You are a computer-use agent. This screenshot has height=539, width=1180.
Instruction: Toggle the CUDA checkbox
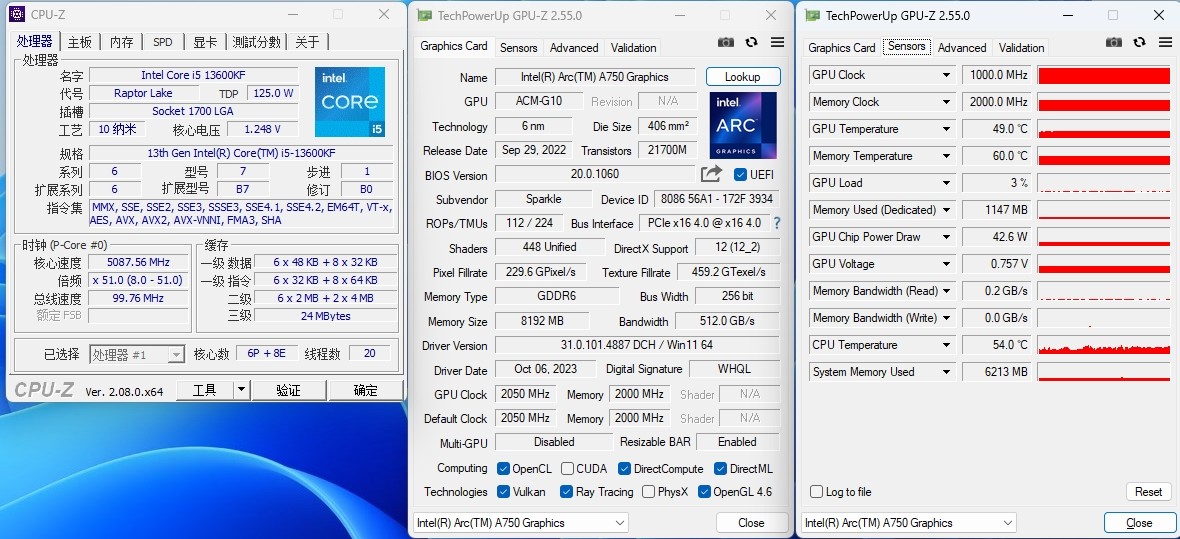(567, 469)
